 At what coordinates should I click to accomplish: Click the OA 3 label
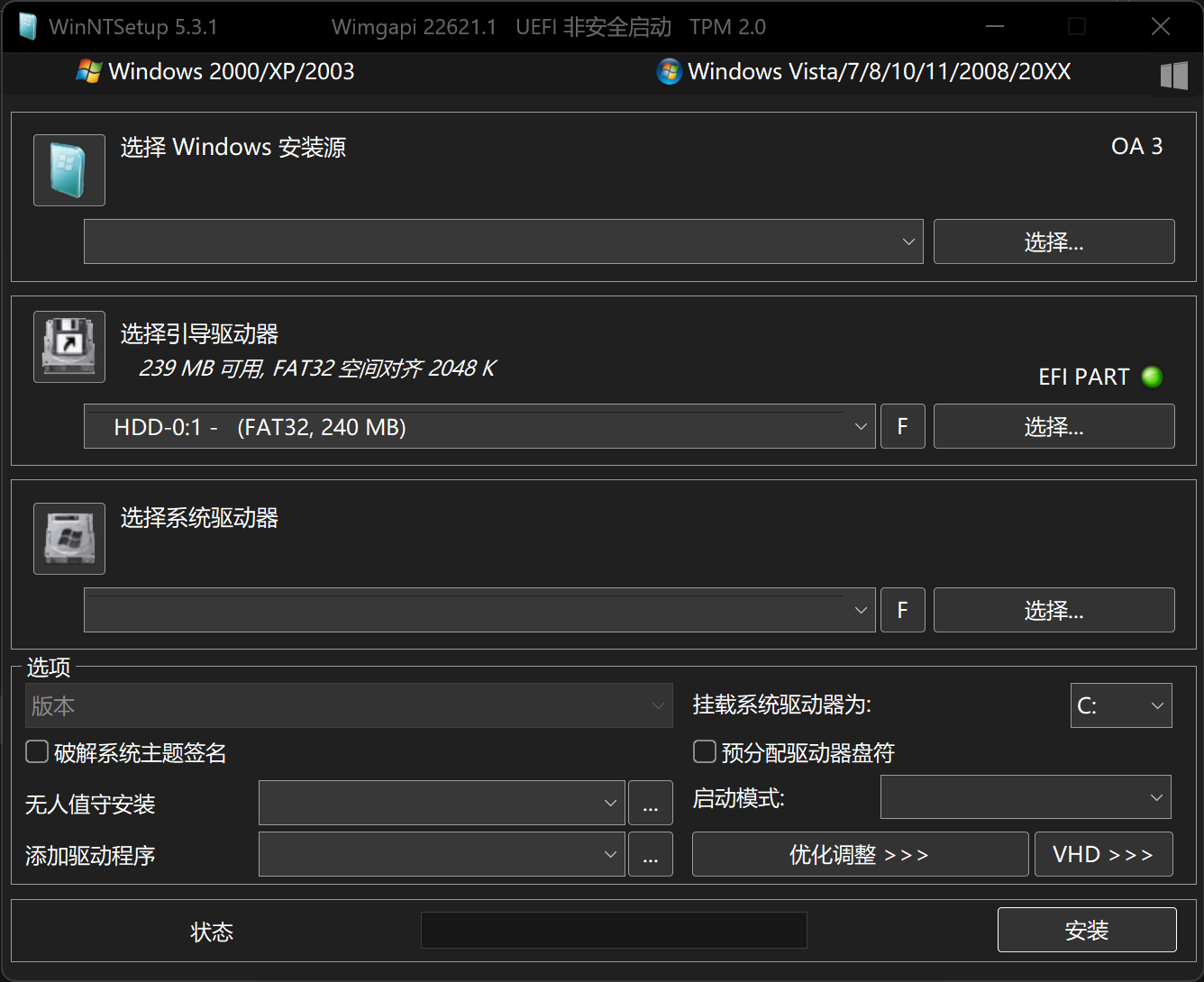point(1137,146)
